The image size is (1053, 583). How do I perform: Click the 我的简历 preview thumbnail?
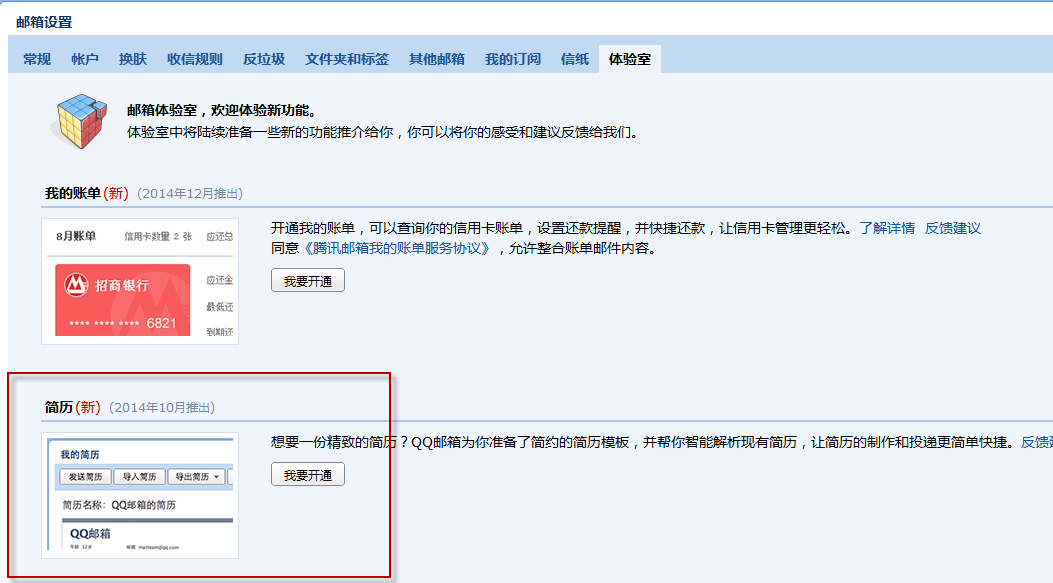(140, 496)
